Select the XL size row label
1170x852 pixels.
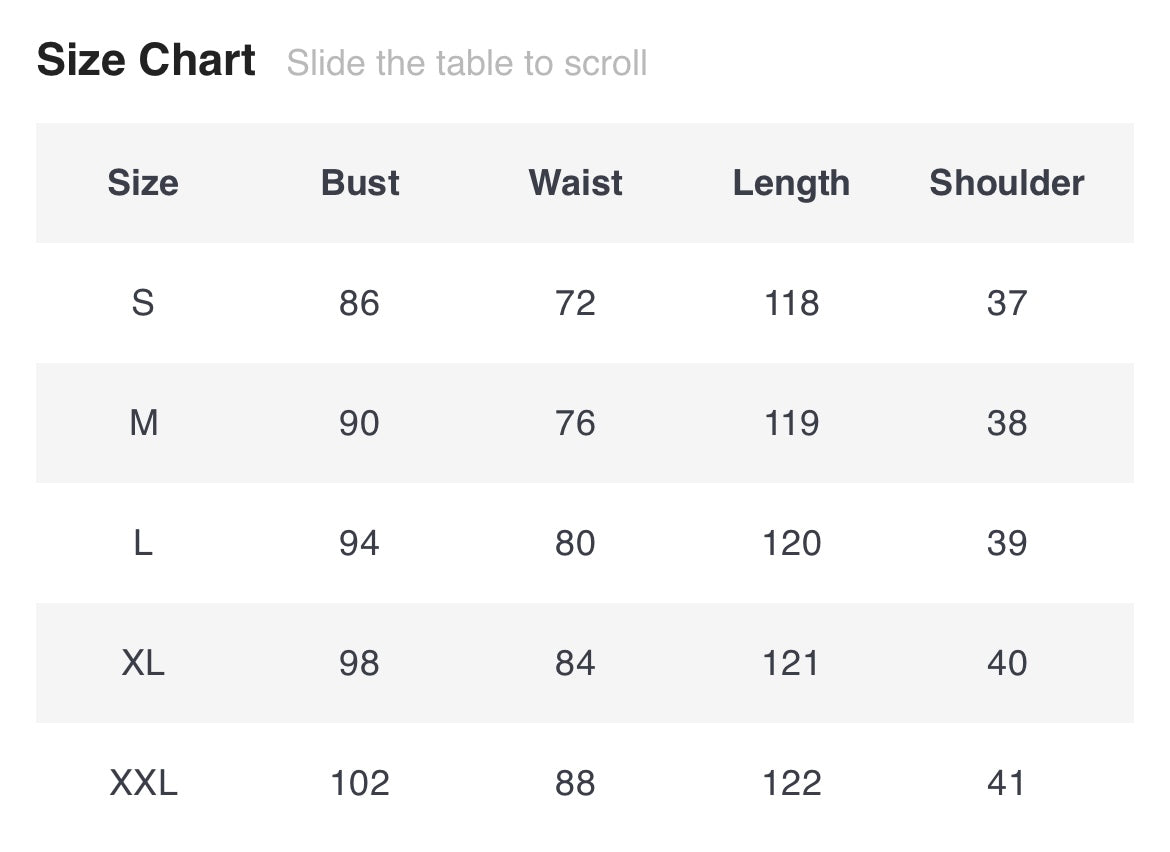tap(143, 663)
